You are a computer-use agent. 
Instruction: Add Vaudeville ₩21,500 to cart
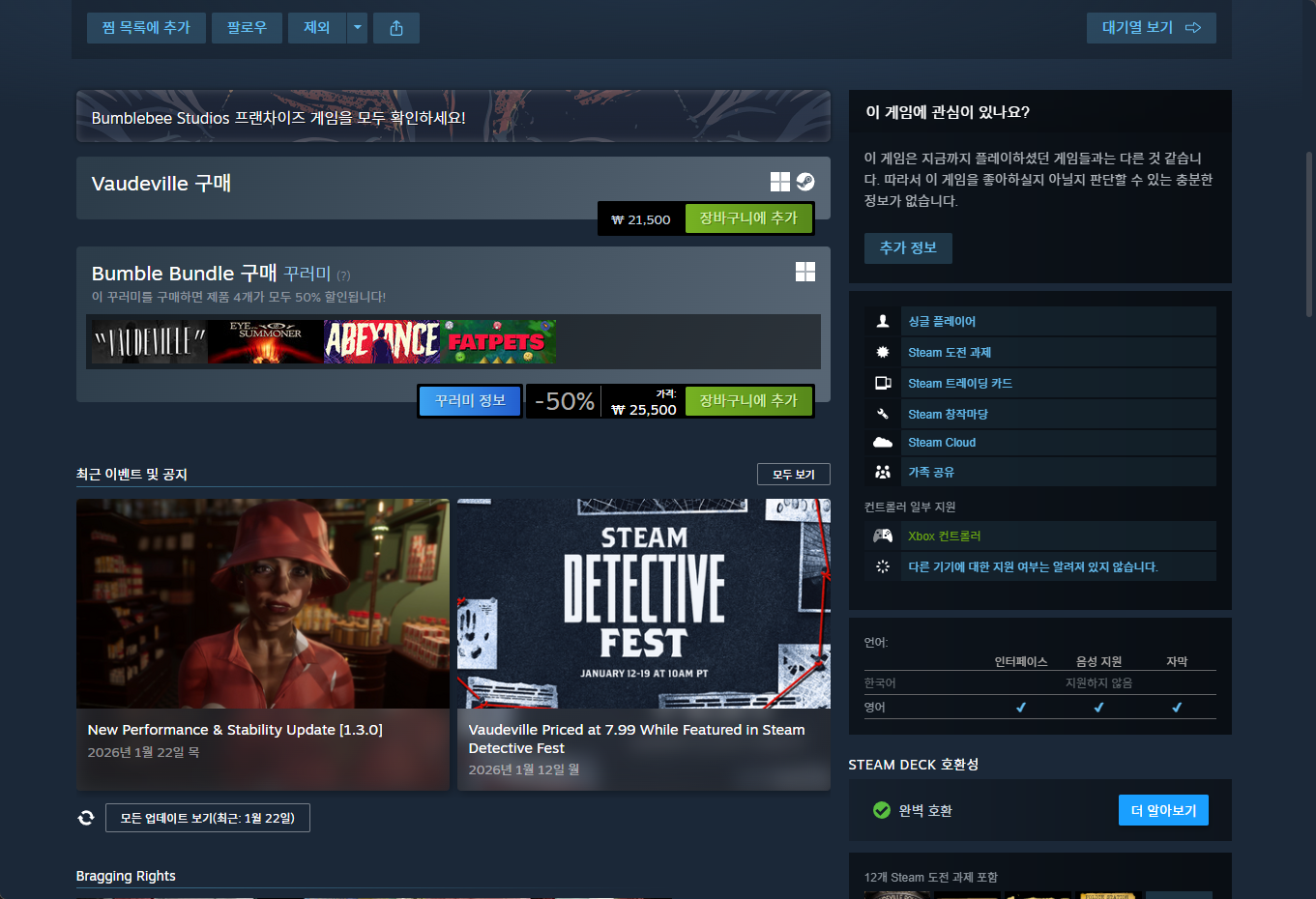(x=748, y=218)
